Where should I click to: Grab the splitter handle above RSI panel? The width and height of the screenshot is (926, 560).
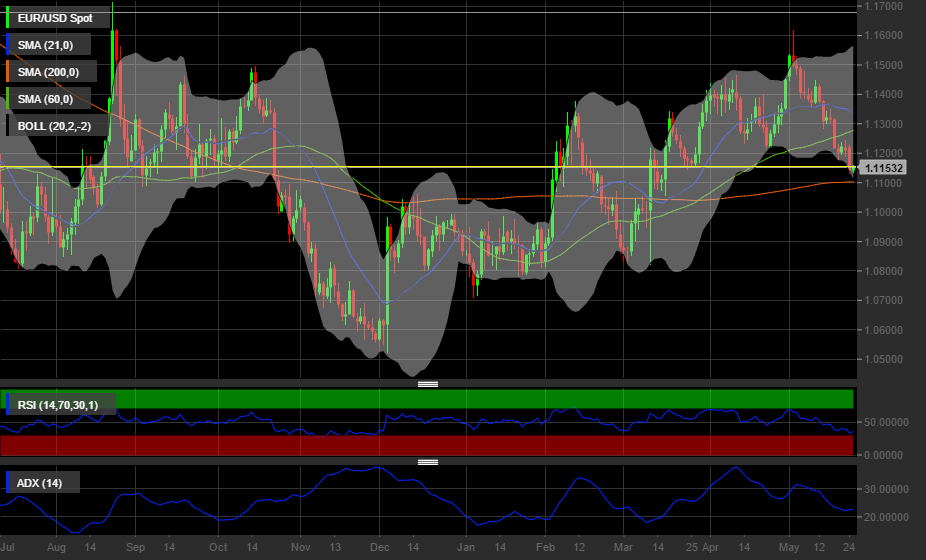pyautogui.click(x=428, y=384)
